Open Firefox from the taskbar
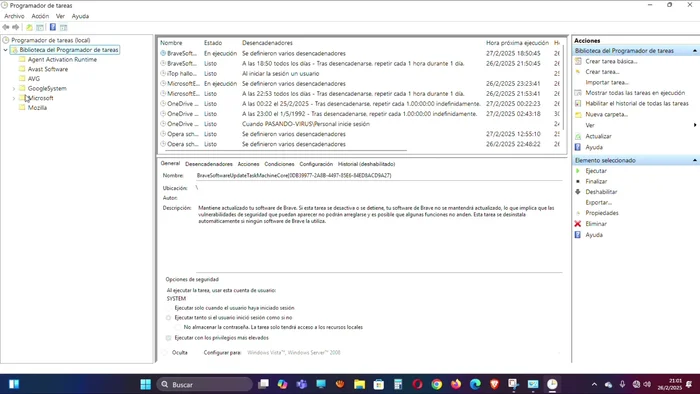 456,384
